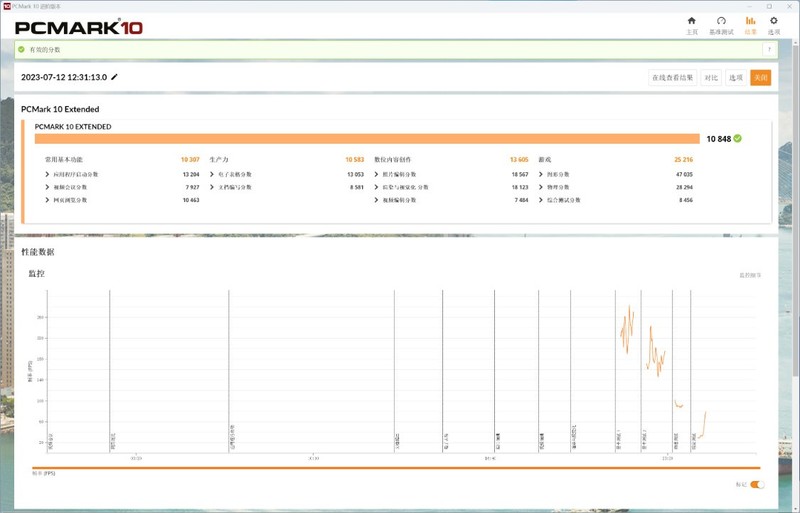Open the Options (选项) gear icon
800x513 pixels.
click(x=773, y=22)
